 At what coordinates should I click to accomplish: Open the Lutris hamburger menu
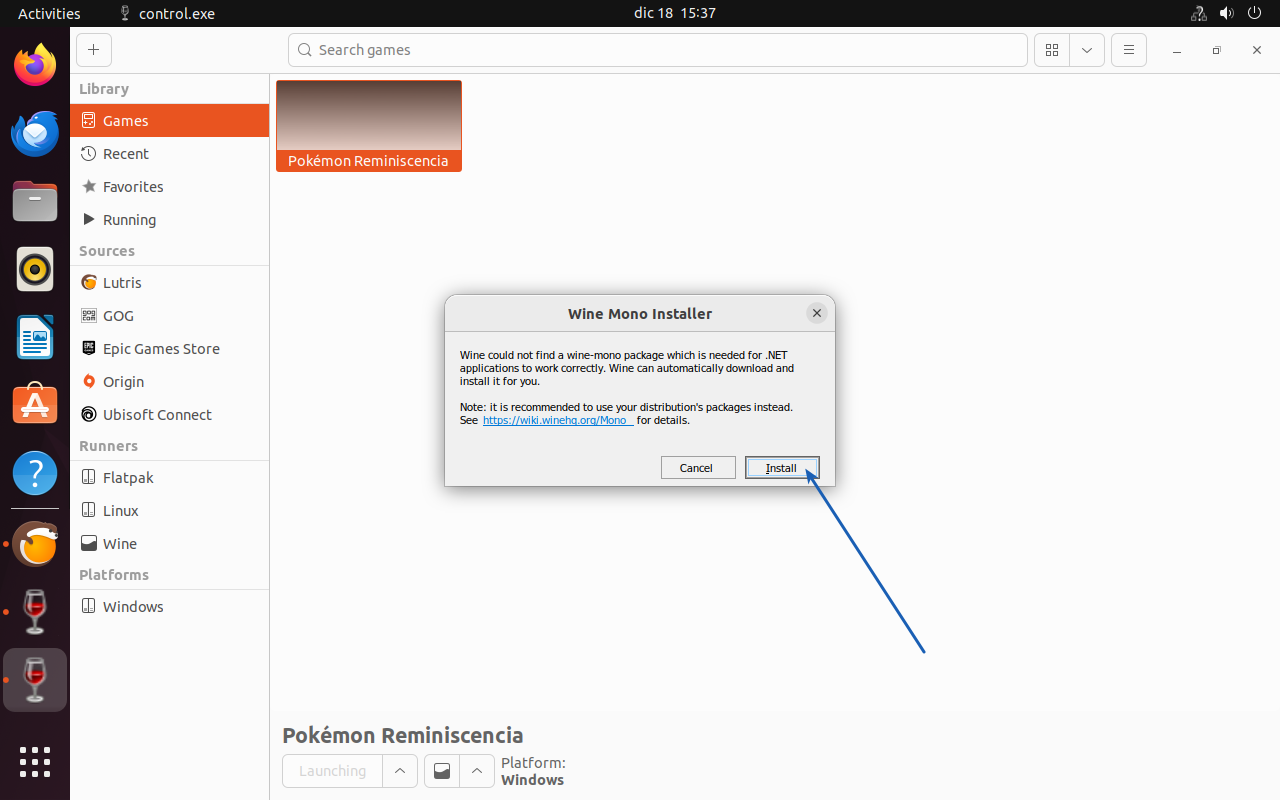tap(1129, 50)
